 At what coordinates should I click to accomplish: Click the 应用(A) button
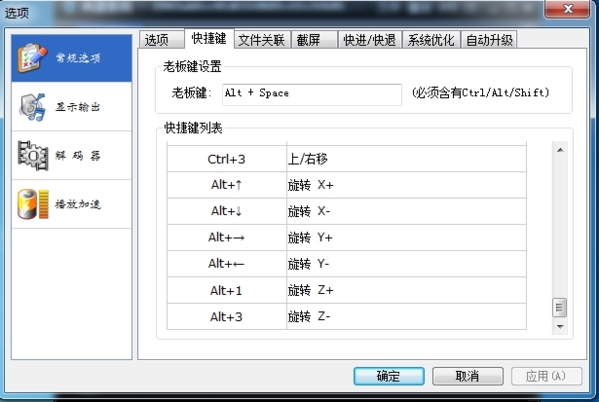tap(546, 376)
